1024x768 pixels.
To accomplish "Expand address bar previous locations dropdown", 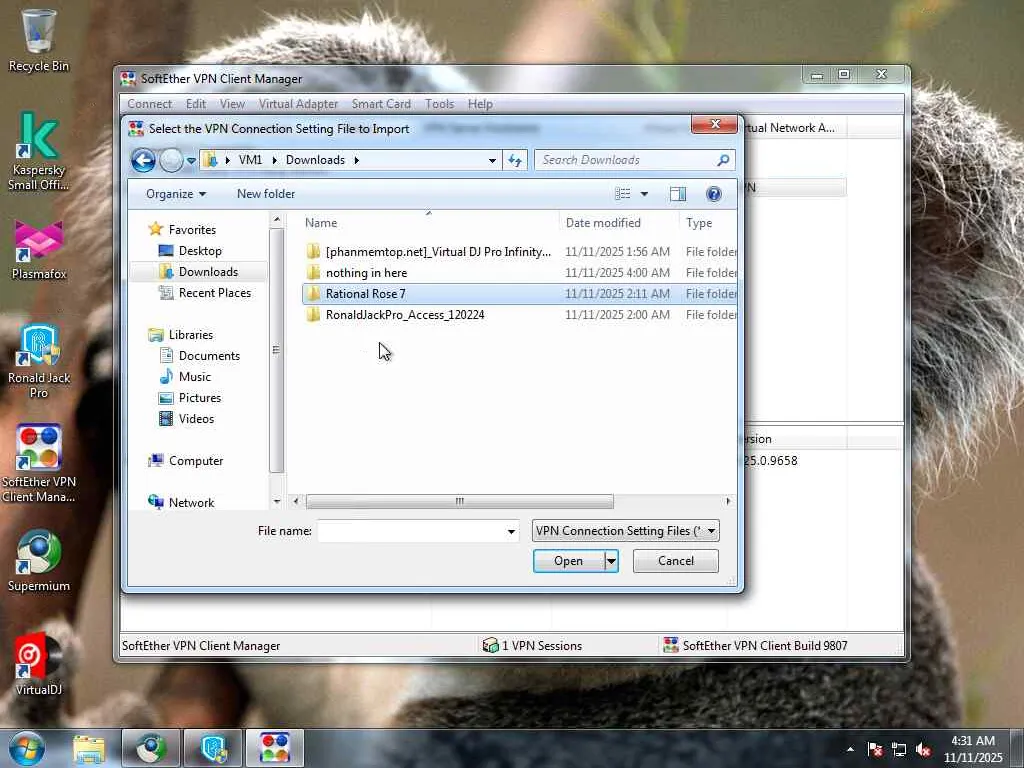I will 492,160.
